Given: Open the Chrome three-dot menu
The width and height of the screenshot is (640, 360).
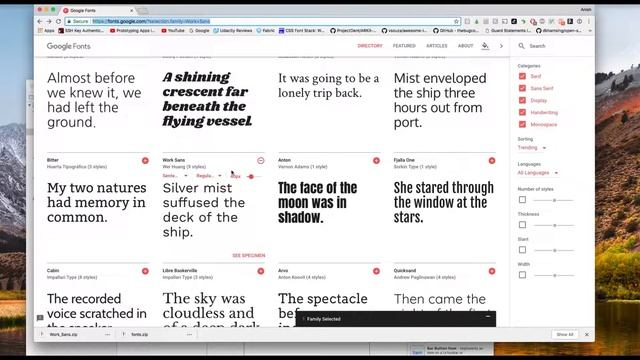Looking at the screenshot, I should pos(589,21).
